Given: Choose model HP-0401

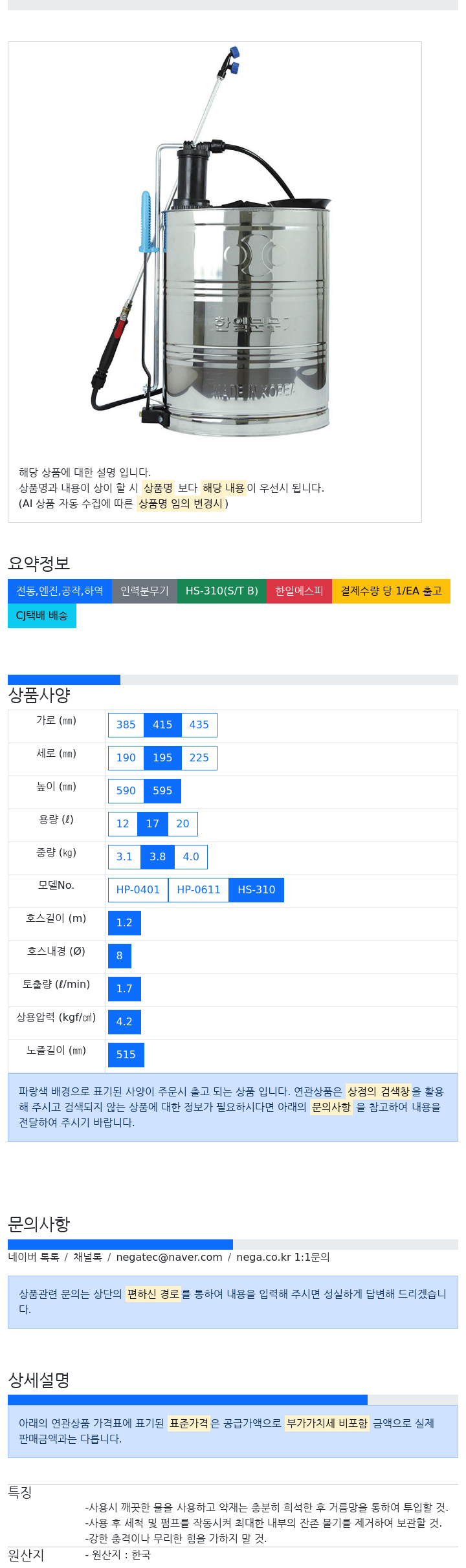Looking at the screenshot, I should (x=138, y=889).
